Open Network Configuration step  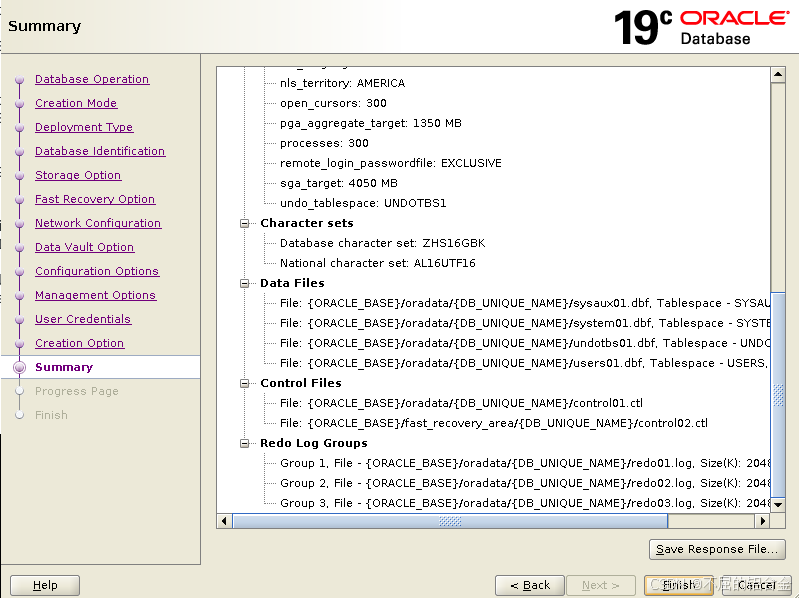pos(98,223)
